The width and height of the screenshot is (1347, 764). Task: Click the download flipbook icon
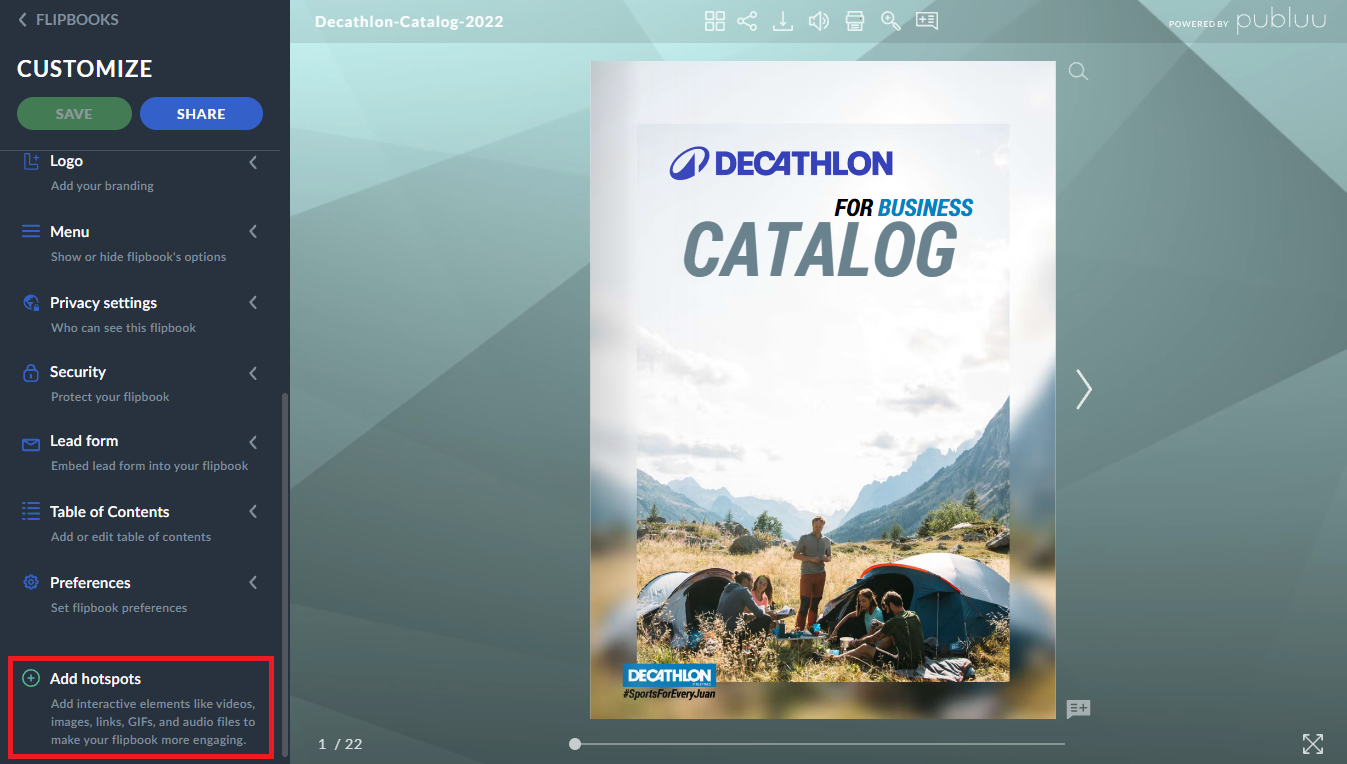coord(783,21)
